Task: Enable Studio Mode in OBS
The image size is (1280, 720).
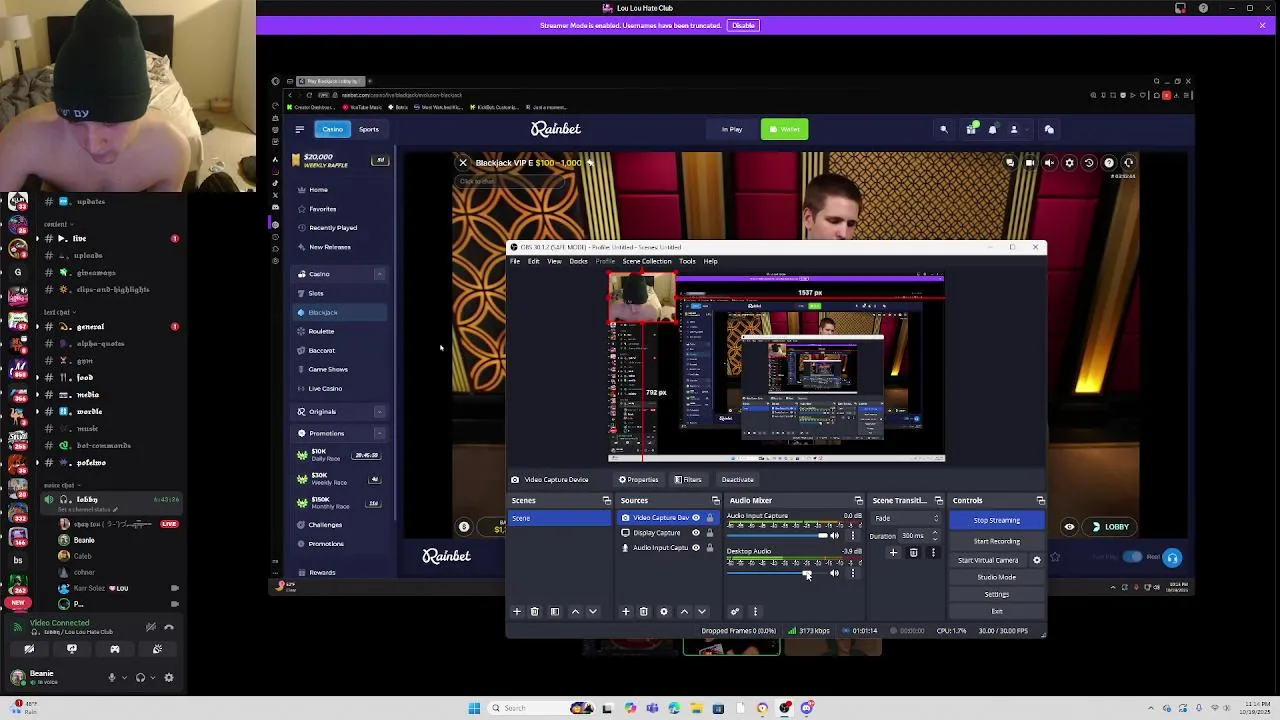Action: [997, 577]
